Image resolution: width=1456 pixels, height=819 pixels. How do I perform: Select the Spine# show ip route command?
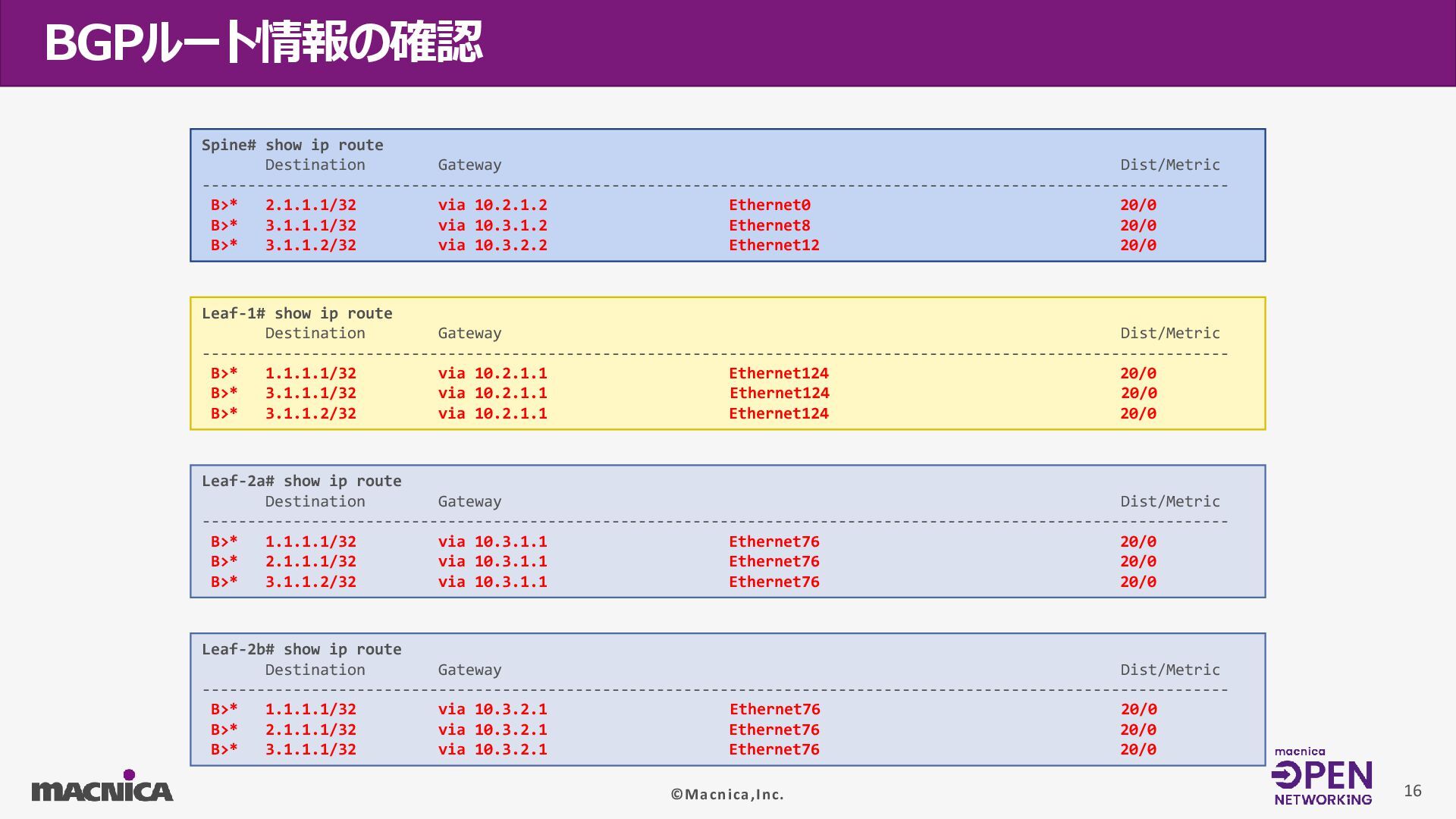point(292,145)
